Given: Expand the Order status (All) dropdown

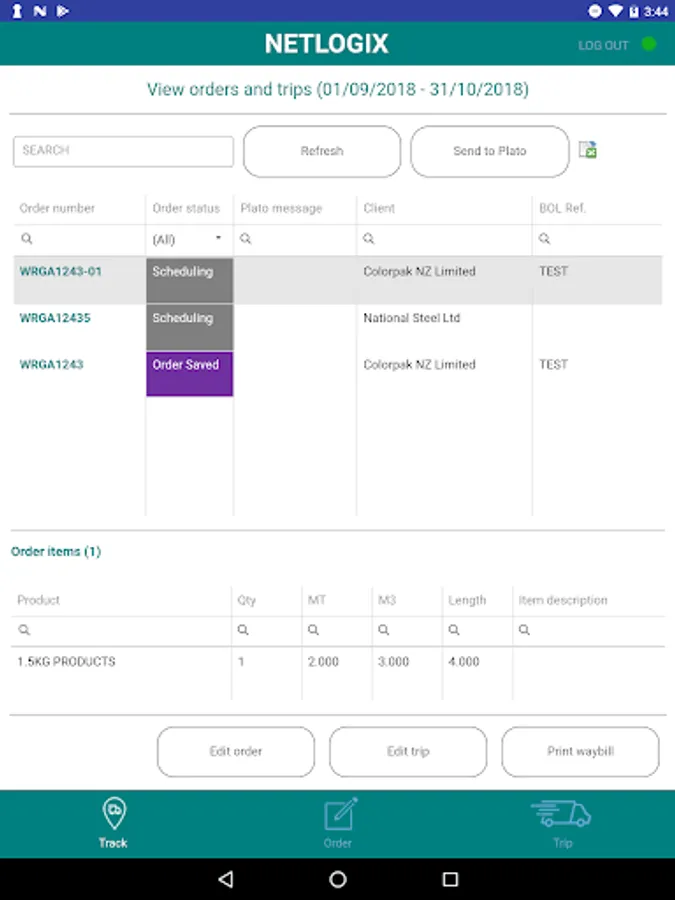Looking at the screenshot, I should (188, 240).
